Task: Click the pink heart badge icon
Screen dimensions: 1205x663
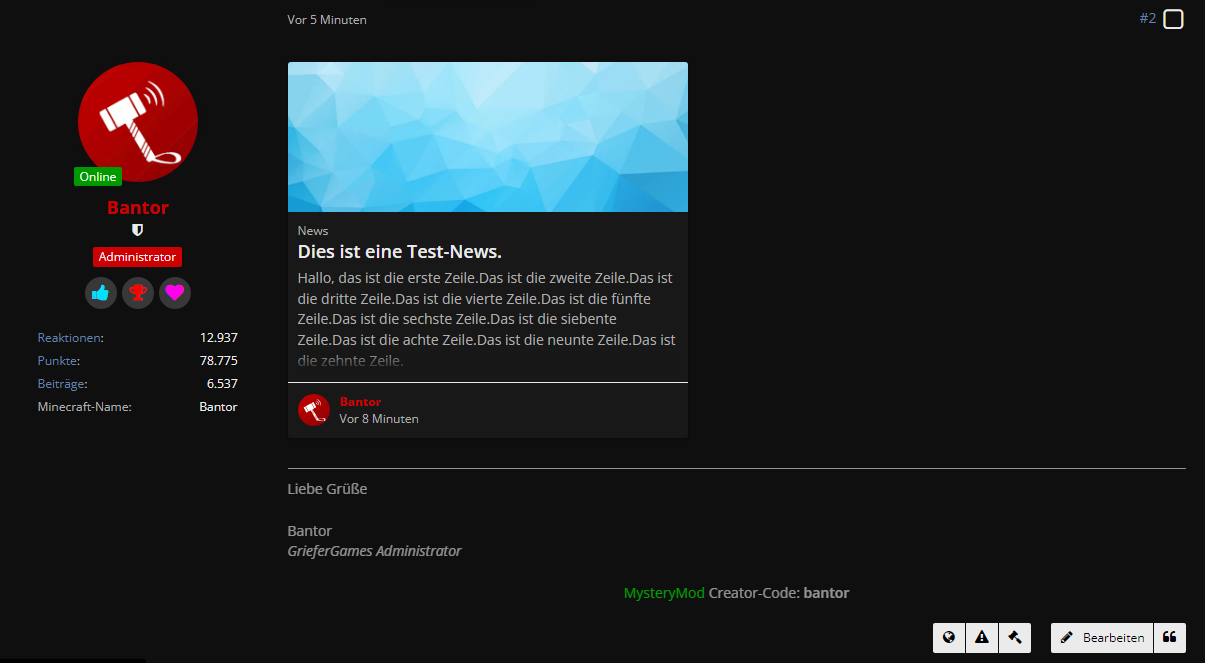Action: coord(175,293)
